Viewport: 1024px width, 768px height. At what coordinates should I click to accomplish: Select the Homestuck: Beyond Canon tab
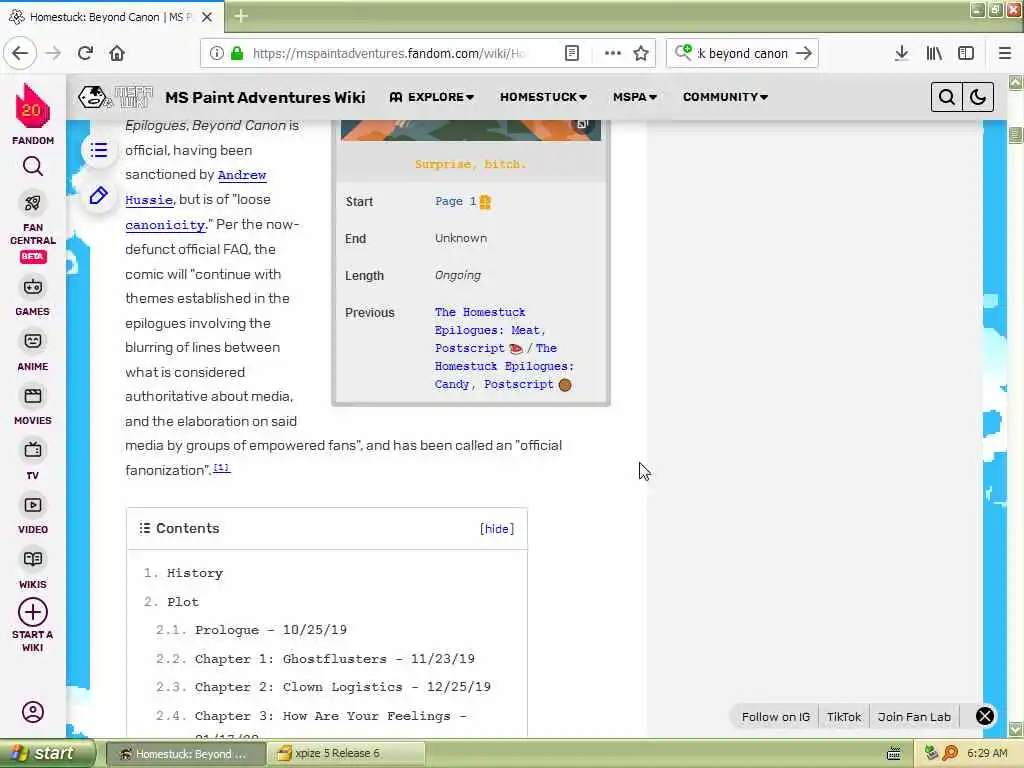[x=112, y=17]
